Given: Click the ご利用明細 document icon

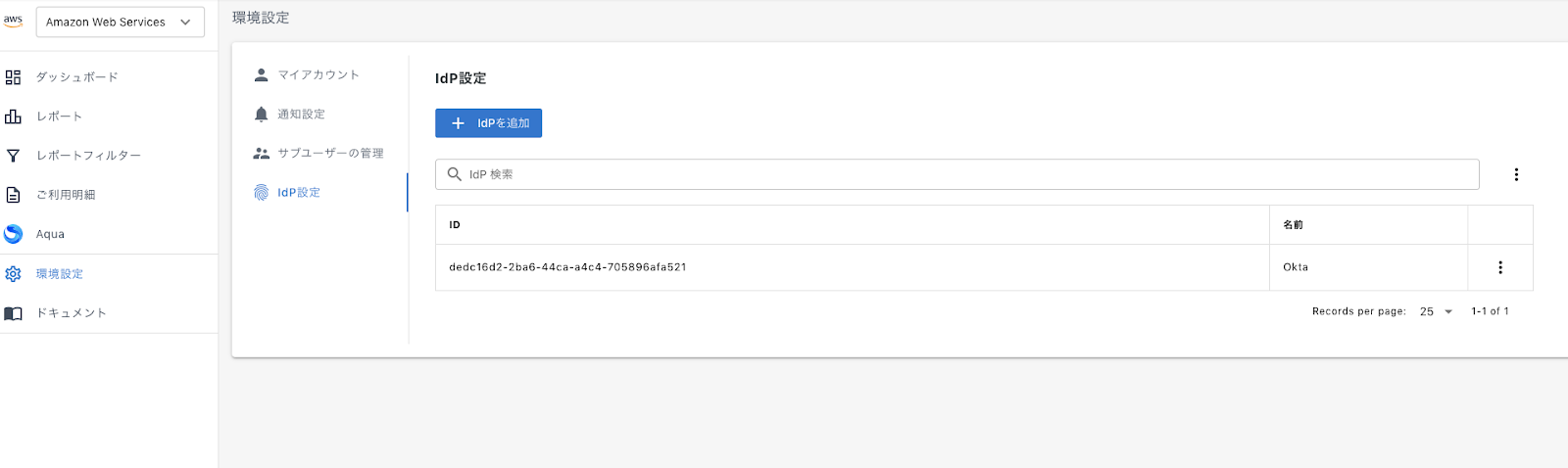Looking at the screenshot, I should [13, 195].
